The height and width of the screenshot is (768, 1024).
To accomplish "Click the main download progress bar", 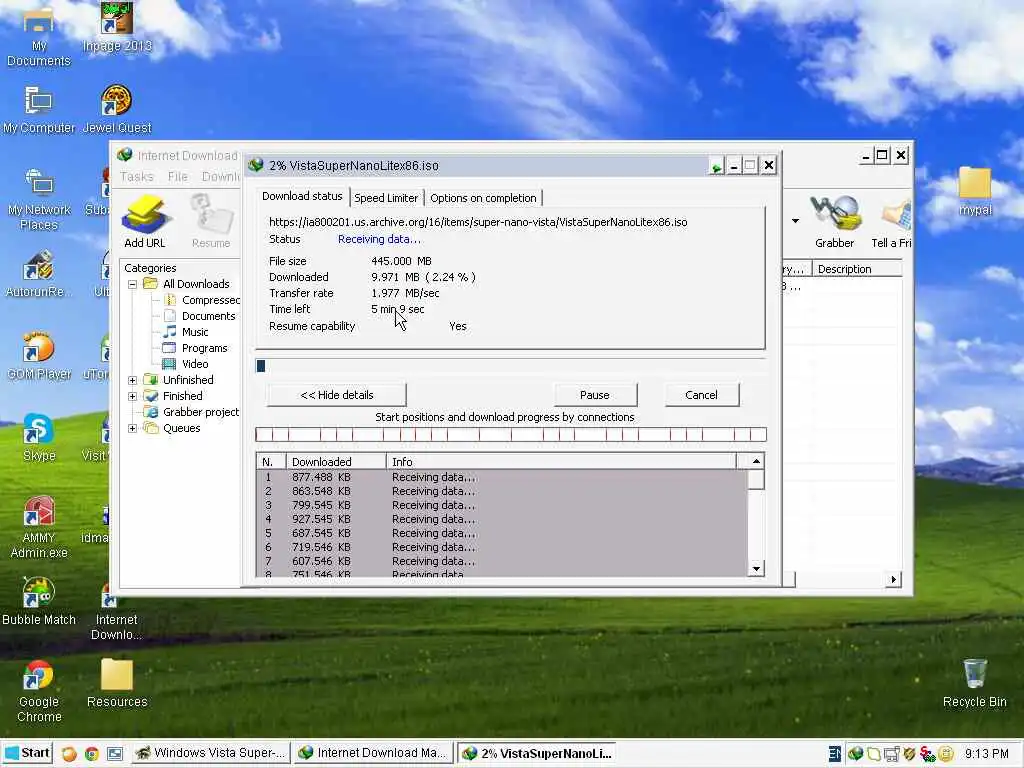I will coord(511,366).
